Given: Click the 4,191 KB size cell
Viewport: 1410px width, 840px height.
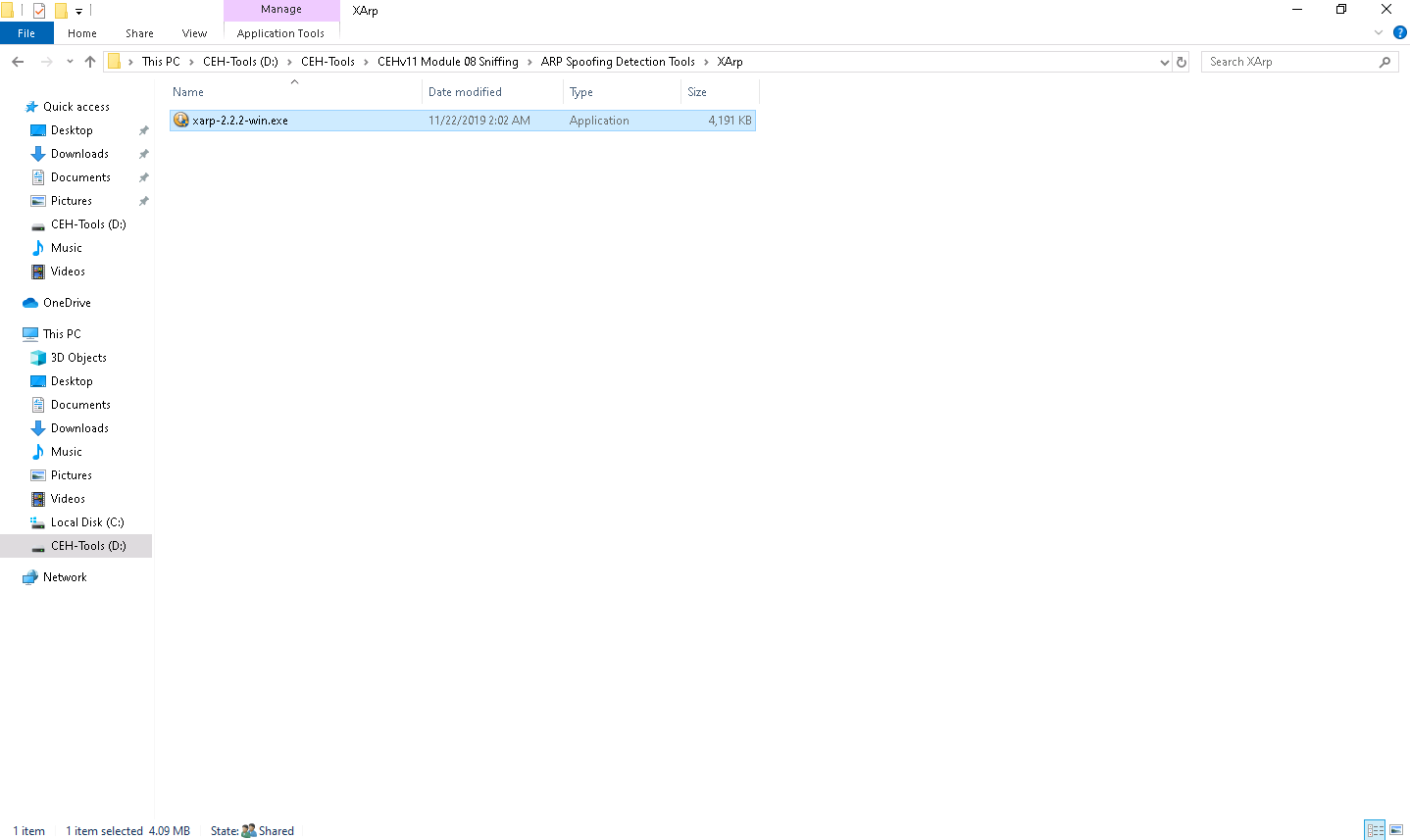Looking at the screenshot, I should (730, 121).
